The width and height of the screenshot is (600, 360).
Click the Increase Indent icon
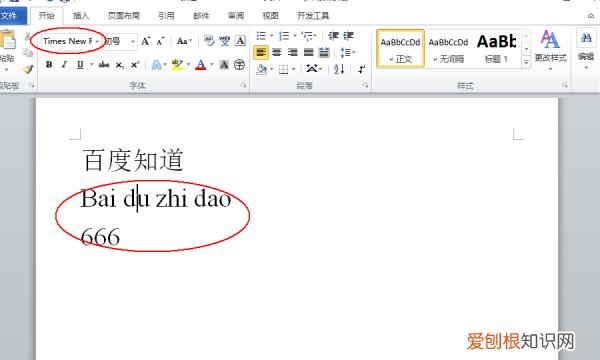348,36
